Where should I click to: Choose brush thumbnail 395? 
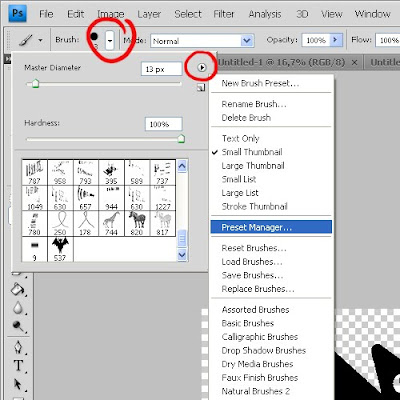click(x=112, y=172)
